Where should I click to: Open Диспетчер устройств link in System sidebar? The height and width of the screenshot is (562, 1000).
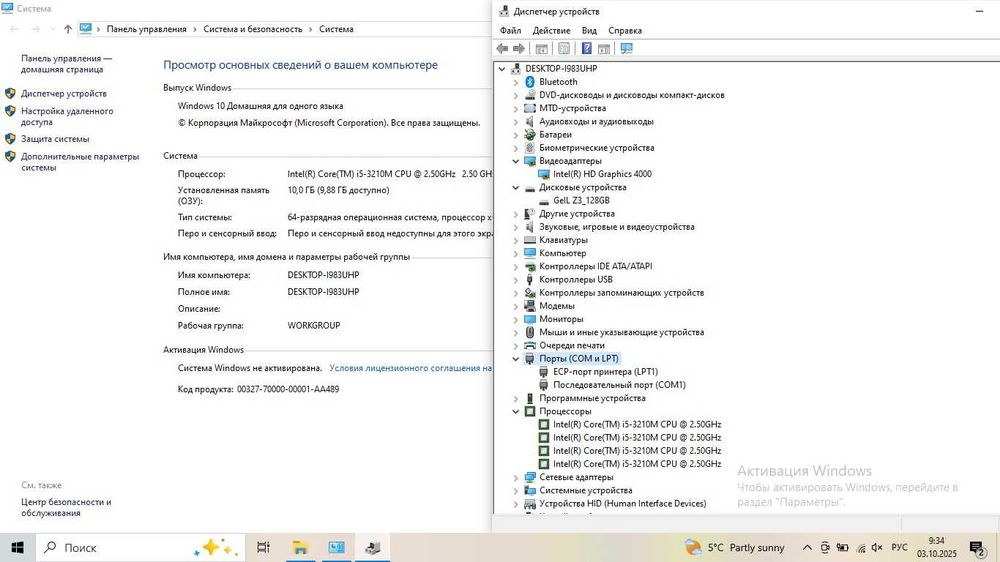pos(64,93)
